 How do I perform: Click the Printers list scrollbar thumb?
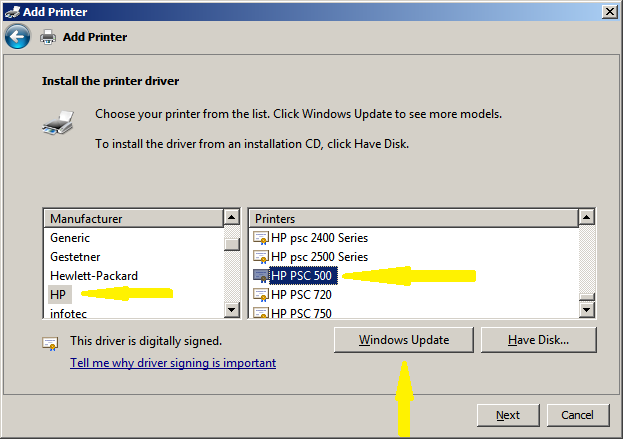(x=586, y=297)
